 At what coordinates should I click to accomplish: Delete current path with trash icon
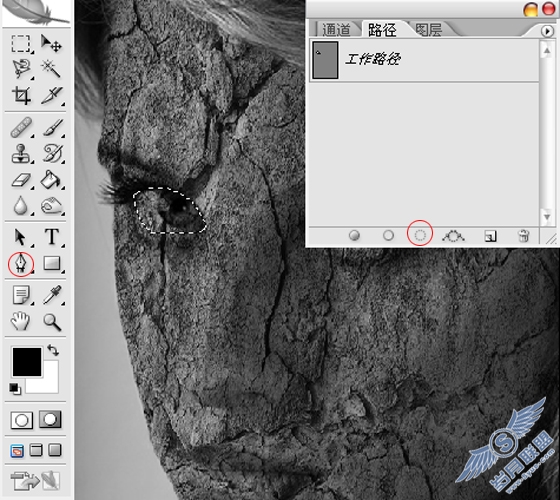pyautogui.click(x=524, y=235)
